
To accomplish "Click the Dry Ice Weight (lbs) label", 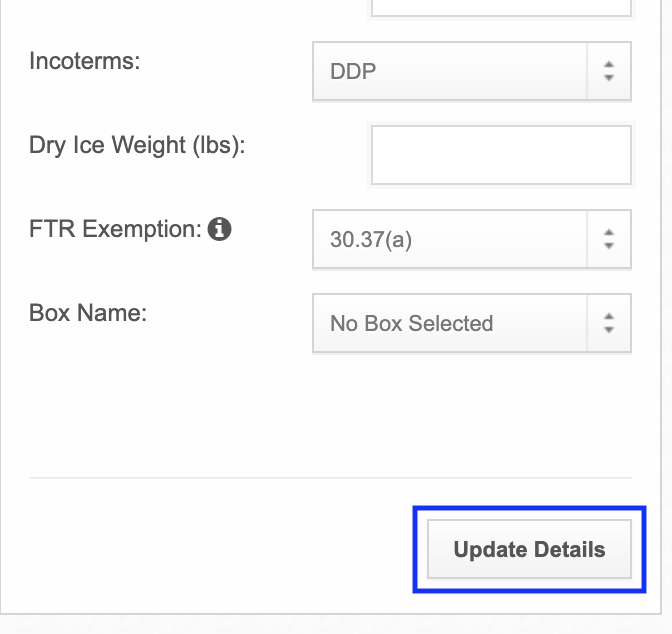I will [x=137, y=145].
